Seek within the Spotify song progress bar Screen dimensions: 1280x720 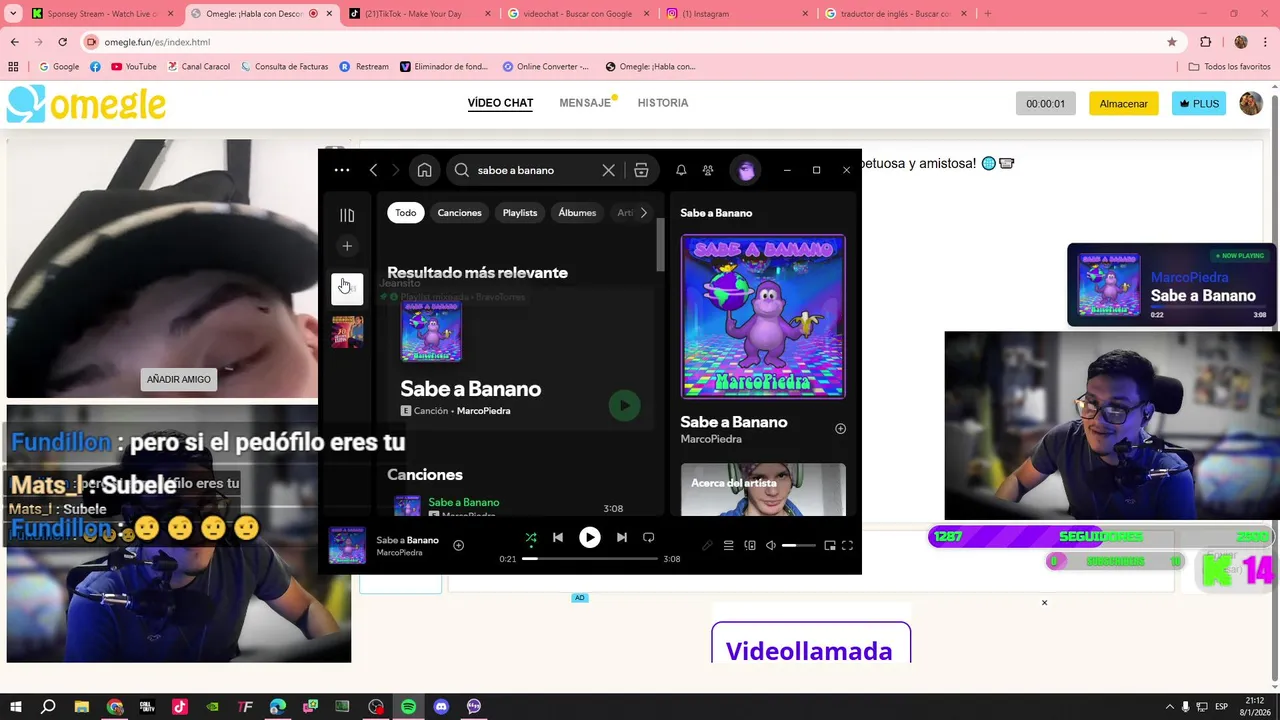point(590,559)
